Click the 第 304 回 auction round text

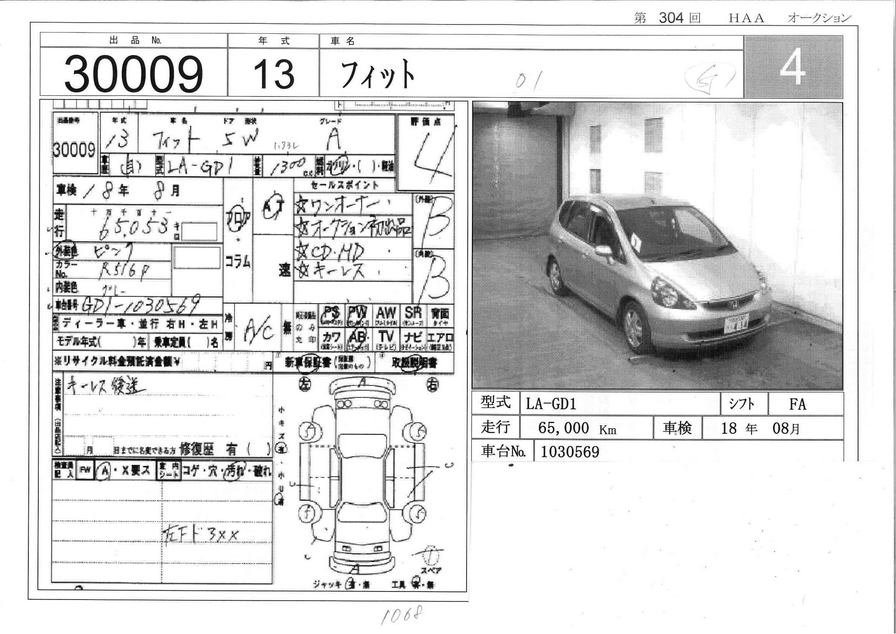coord(667,18)
